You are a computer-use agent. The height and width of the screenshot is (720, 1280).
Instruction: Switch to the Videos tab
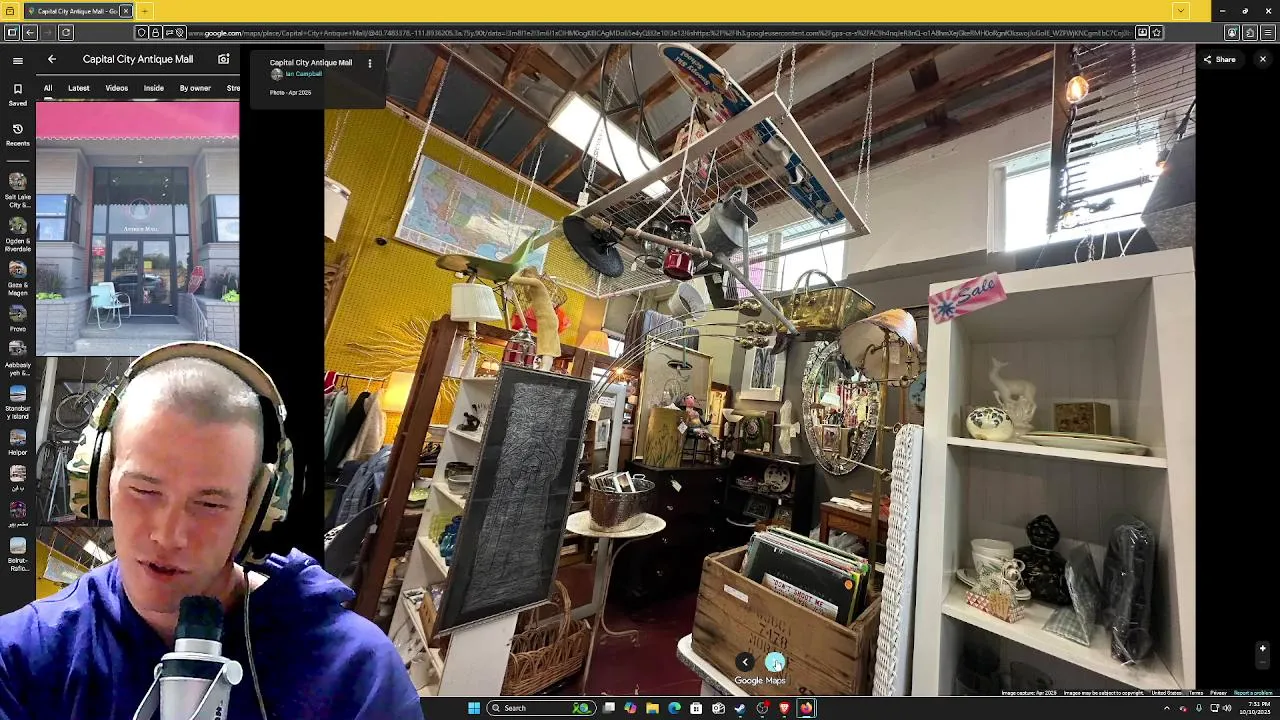click(116, 88)
